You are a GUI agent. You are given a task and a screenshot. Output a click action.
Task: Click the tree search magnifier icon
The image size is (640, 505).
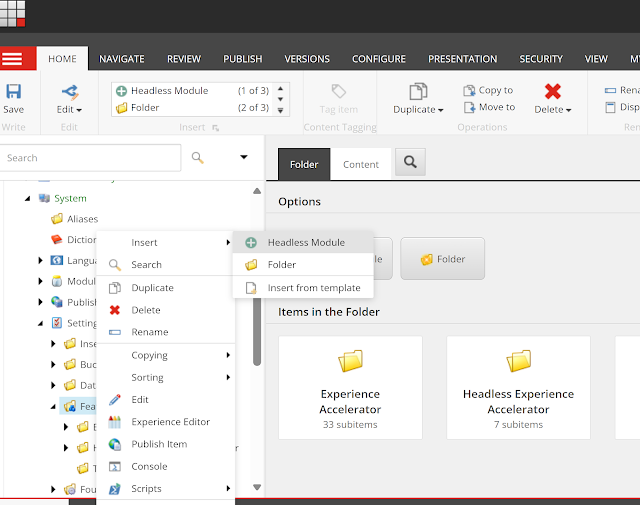198,158
